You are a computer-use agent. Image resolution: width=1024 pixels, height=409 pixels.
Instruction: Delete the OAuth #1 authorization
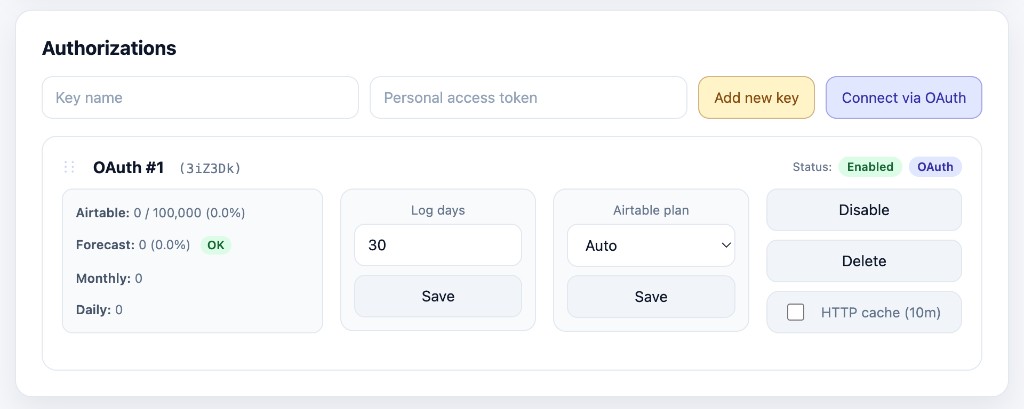click(x=863, y=261)
